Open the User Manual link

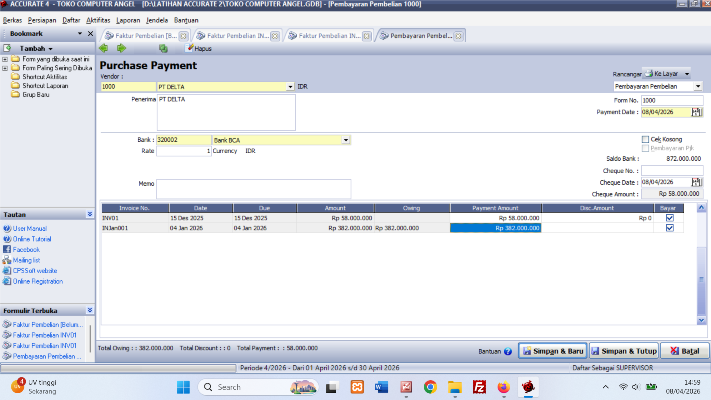tap(29, 229)
